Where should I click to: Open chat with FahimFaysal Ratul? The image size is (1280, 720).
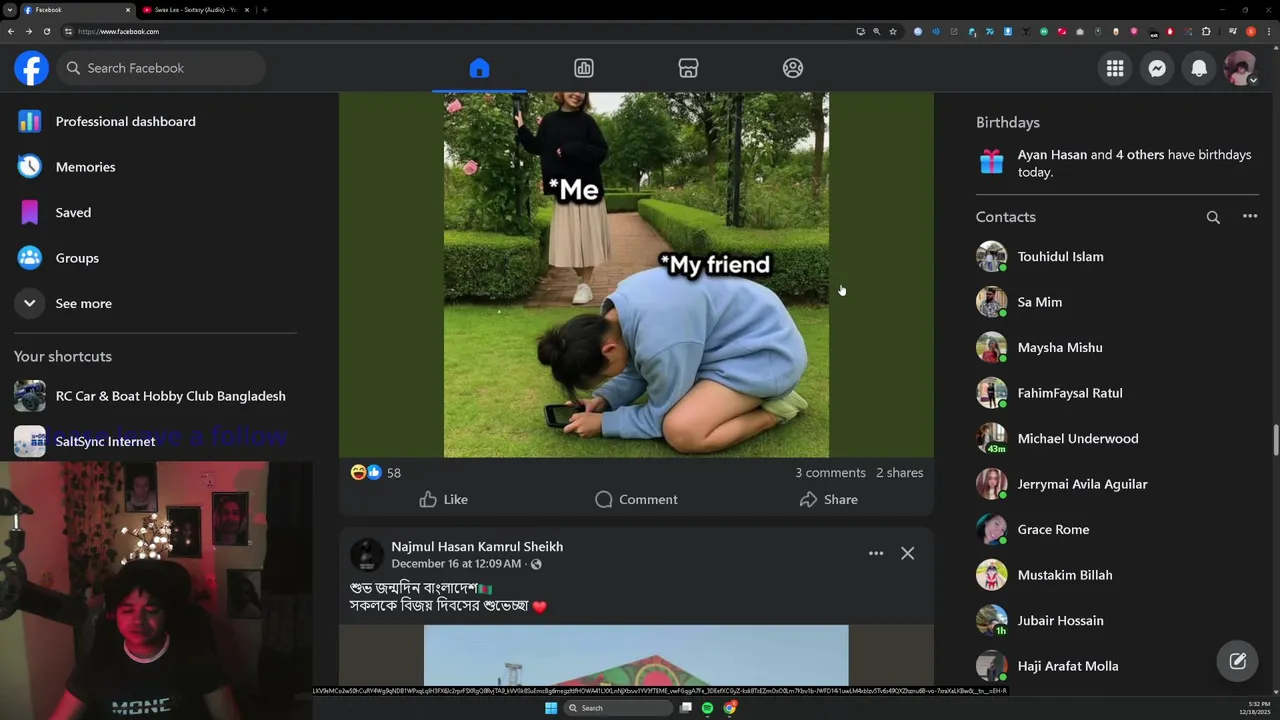(1117, 393)
